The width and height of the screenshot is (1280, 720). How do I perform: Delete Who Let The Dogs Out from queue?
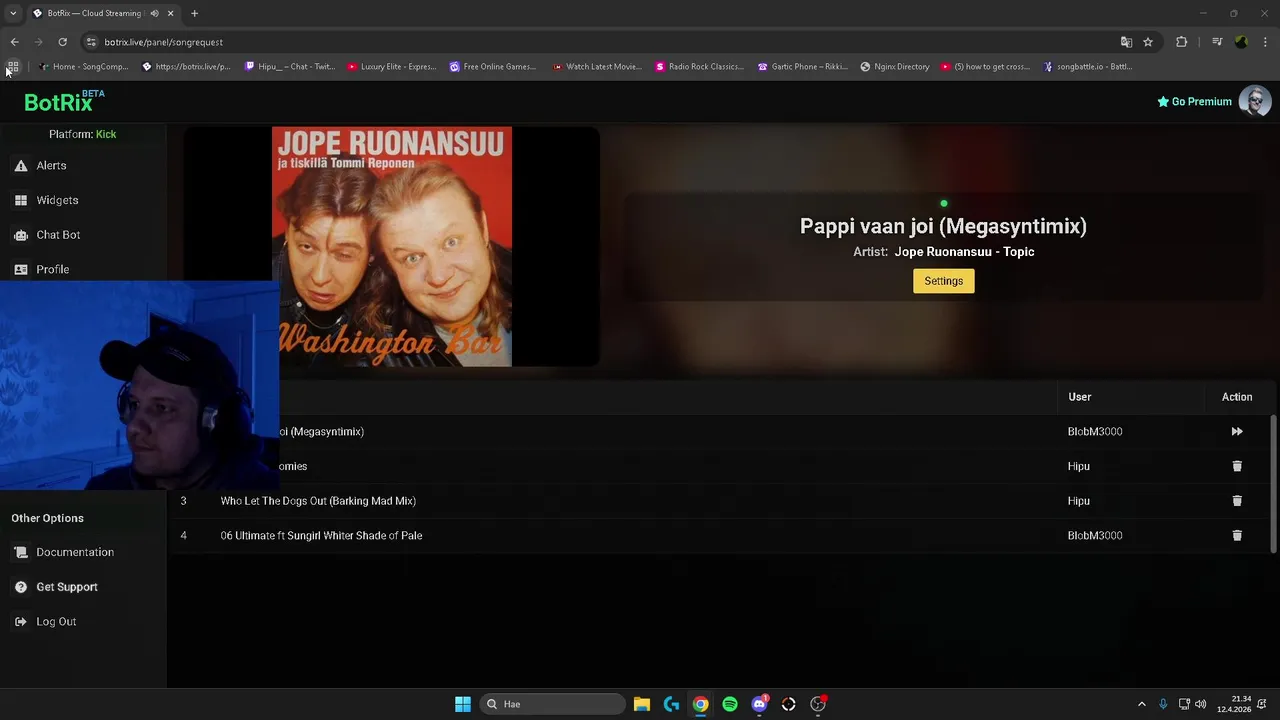pos(1237,501)
